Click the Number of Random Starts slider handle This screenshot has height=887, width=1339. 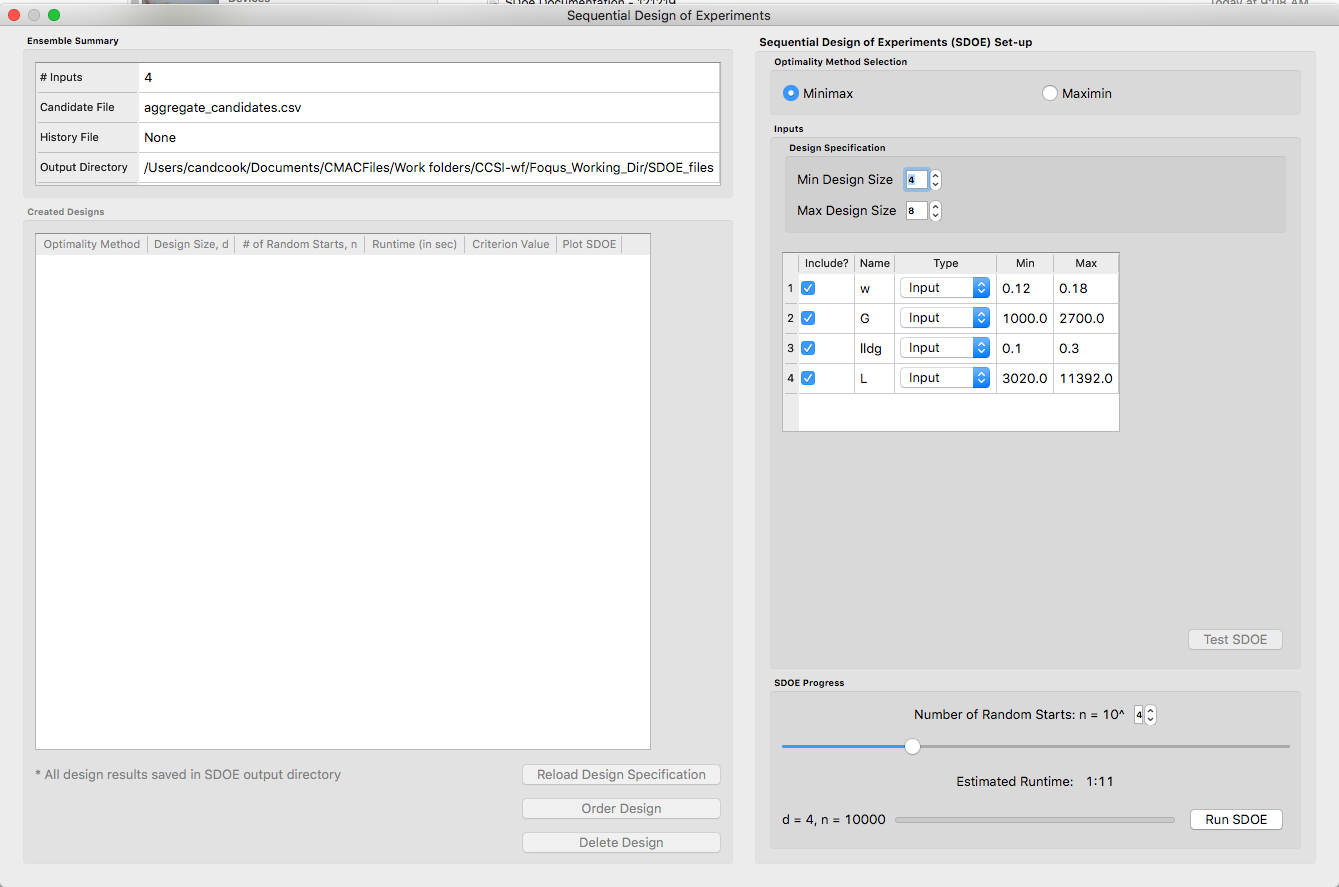(911, 746)
